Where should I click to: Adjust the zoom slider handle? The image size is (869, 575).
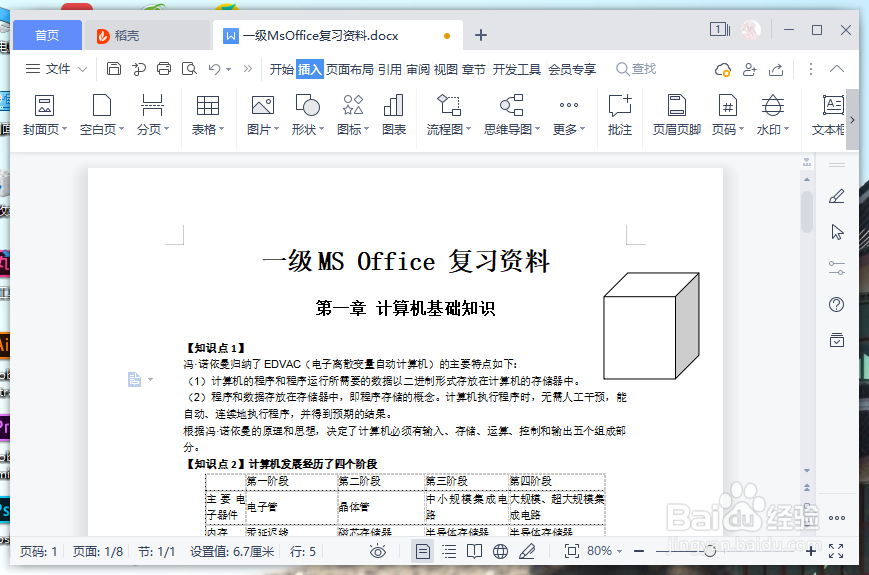(710, 551)
